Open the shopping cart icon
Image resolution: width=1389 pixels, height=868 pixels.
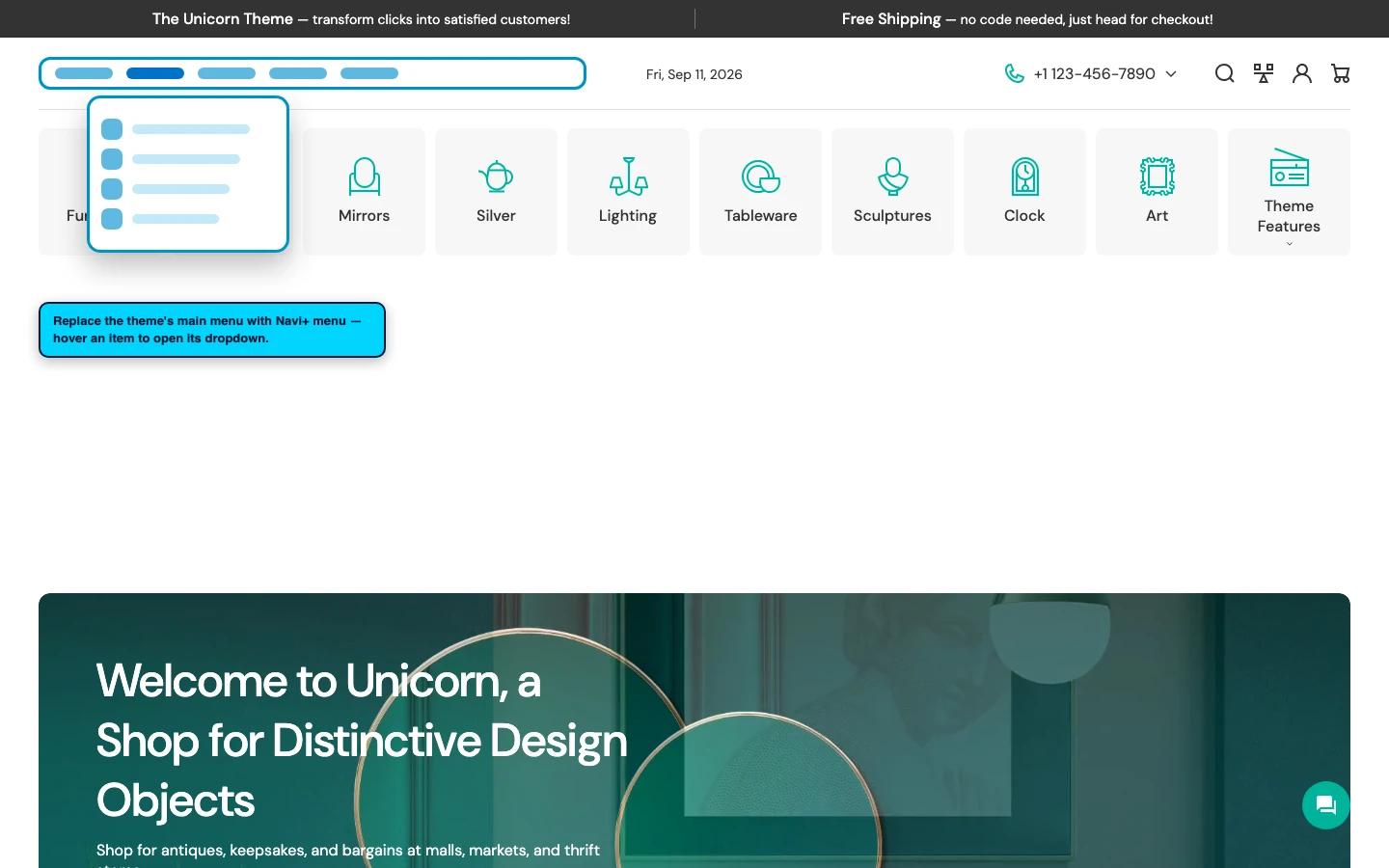pos(1341,73)
